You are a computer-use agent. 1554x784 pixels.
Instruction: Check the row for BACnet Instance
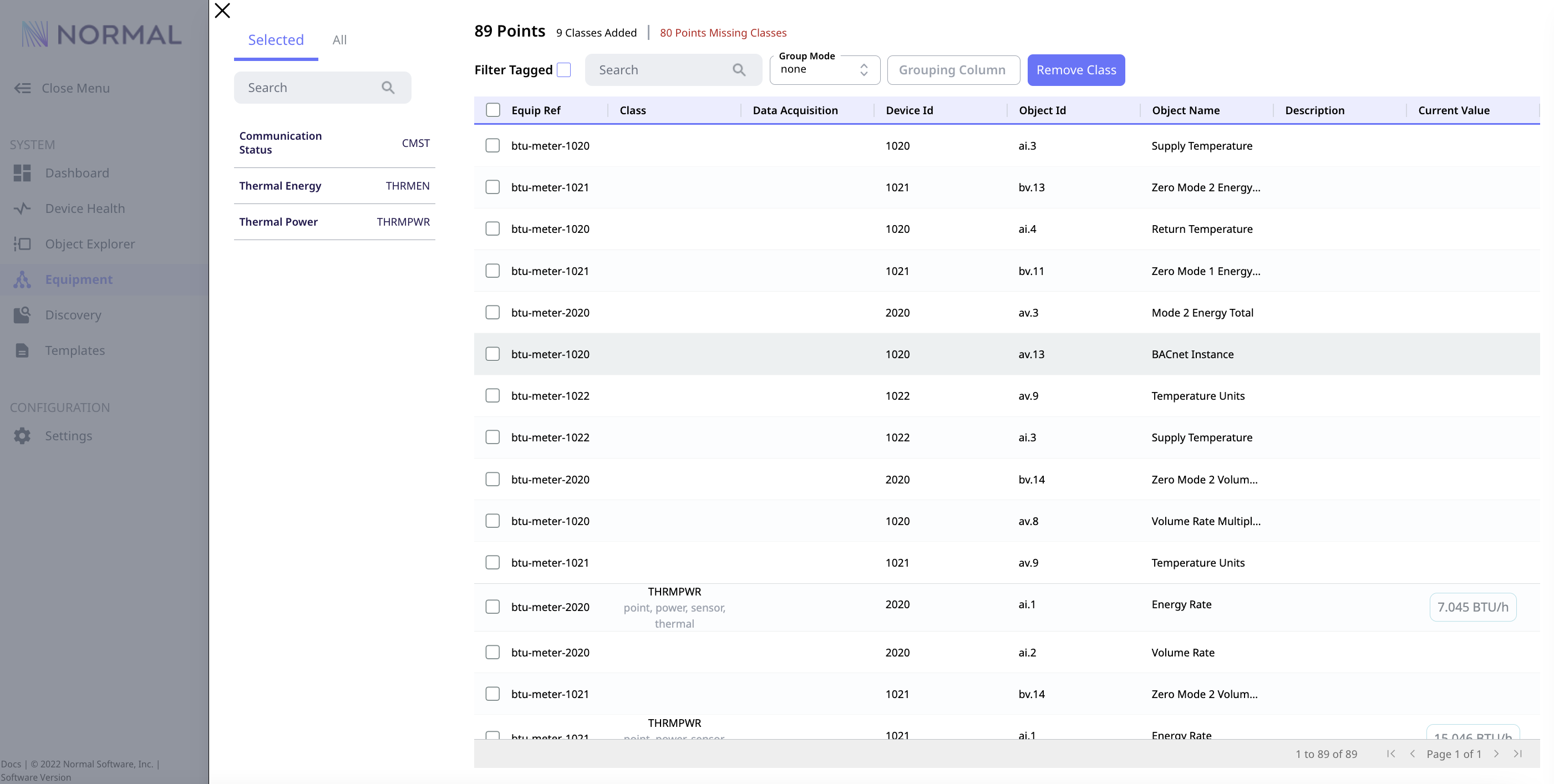coord(492,354)
